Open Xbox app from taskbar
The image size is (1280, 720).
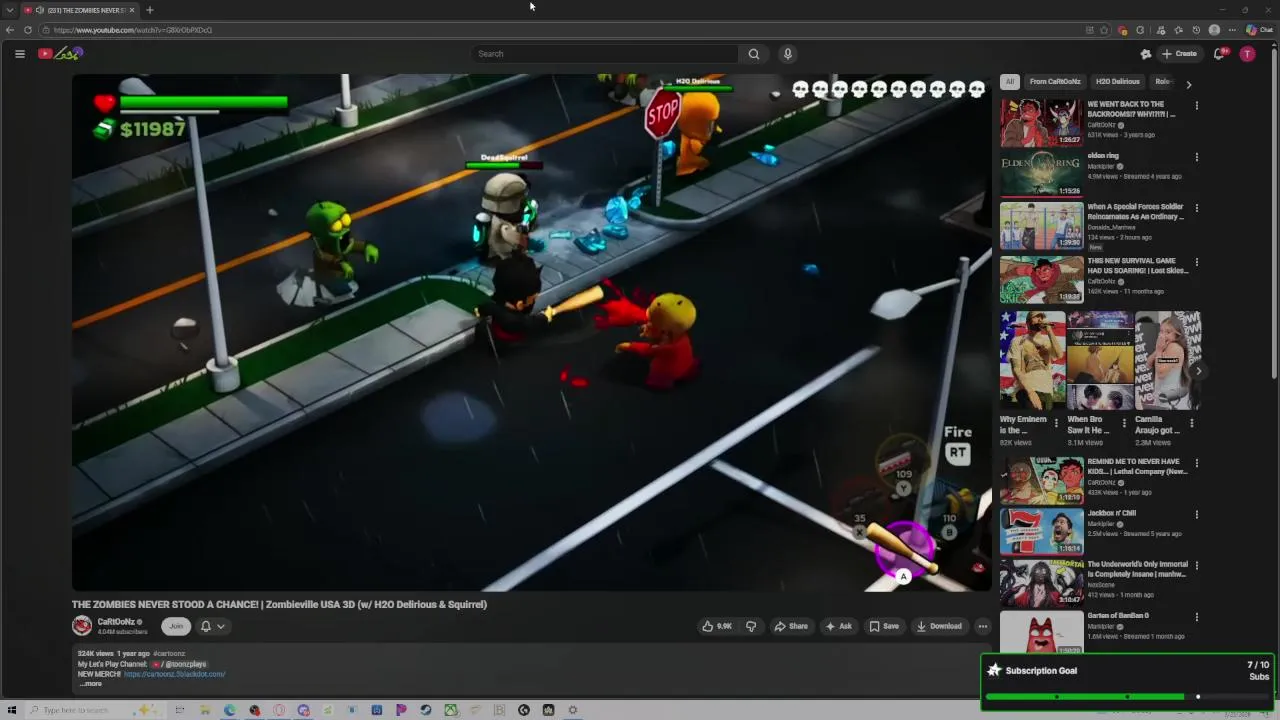tap(450, 710)
